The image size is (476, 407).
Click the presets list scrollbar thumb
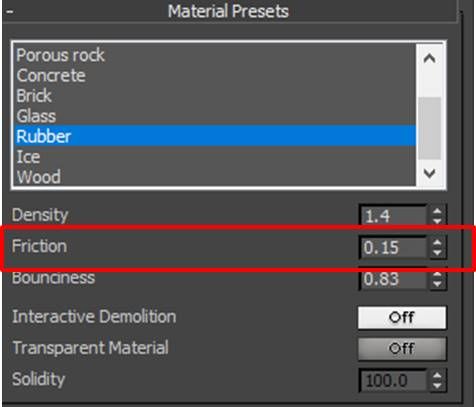point(429,128)
